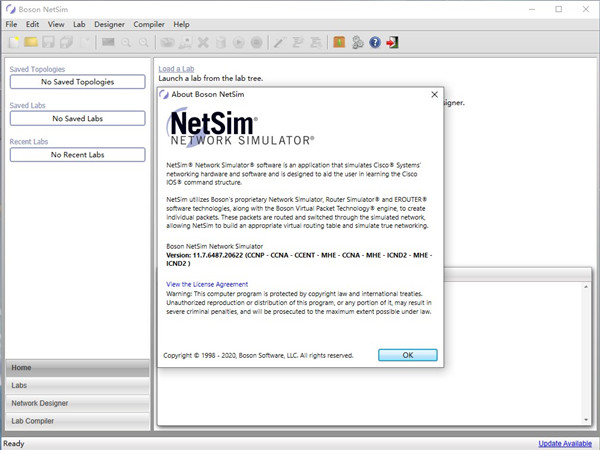This screenshot has height=450, width=600.
Task: Open the View menu
Action: (56, 24)
